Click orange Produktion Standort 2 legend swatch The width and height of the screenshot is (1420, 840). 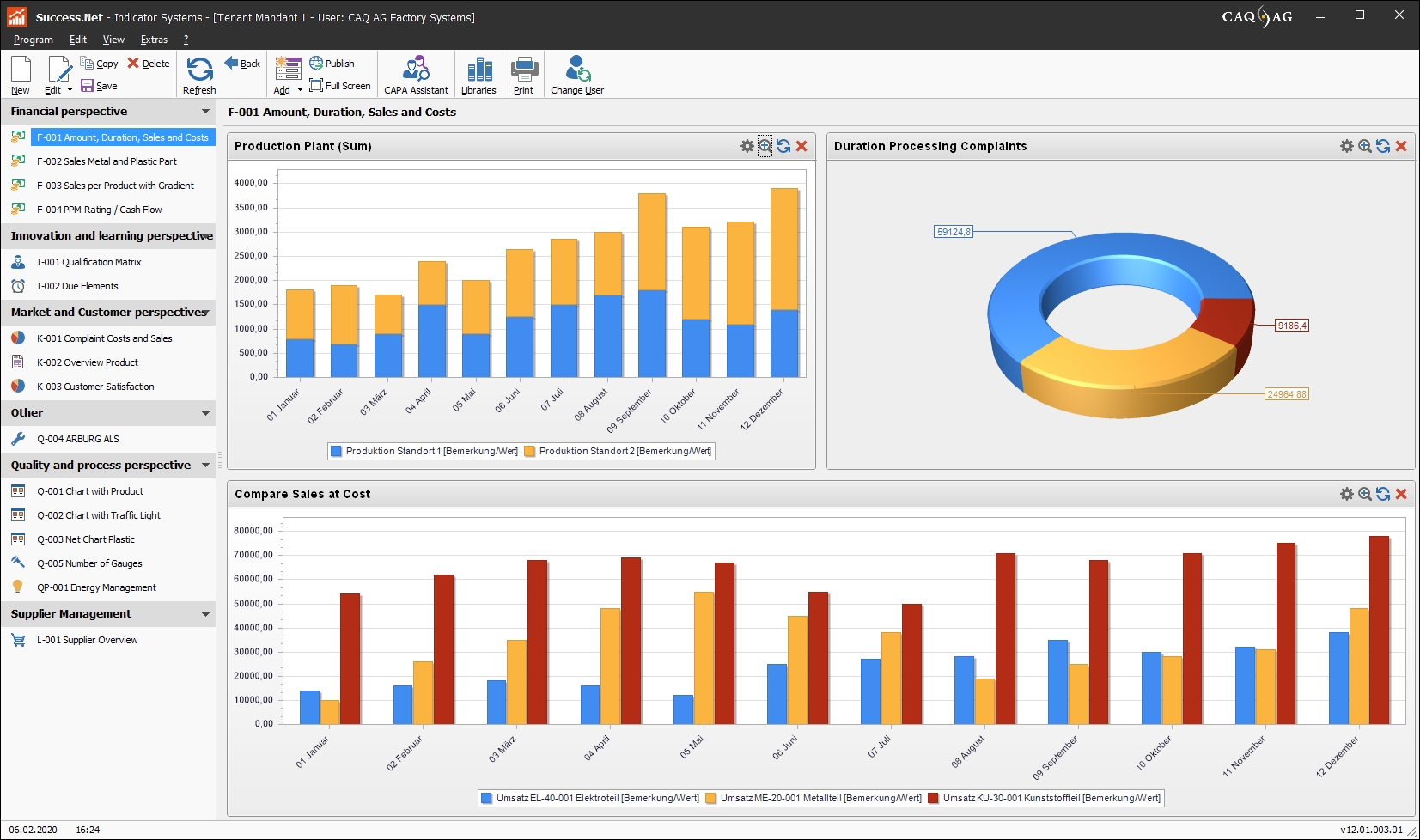point(530,452)
